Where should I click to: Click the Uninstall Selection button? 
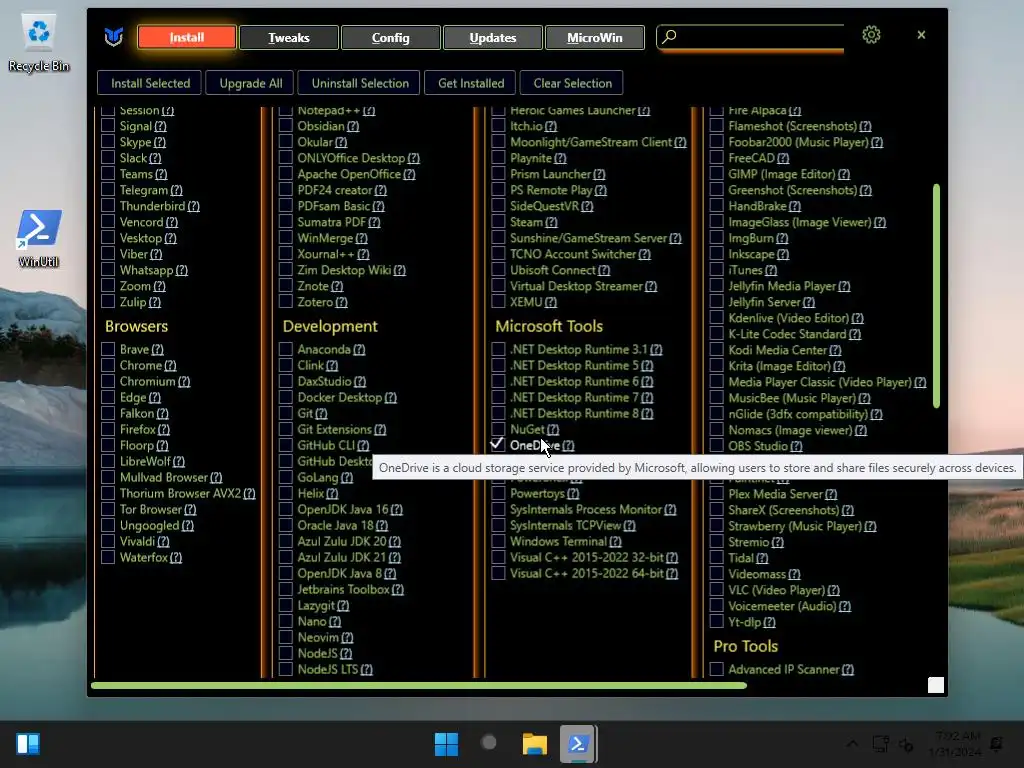(360, 83)
